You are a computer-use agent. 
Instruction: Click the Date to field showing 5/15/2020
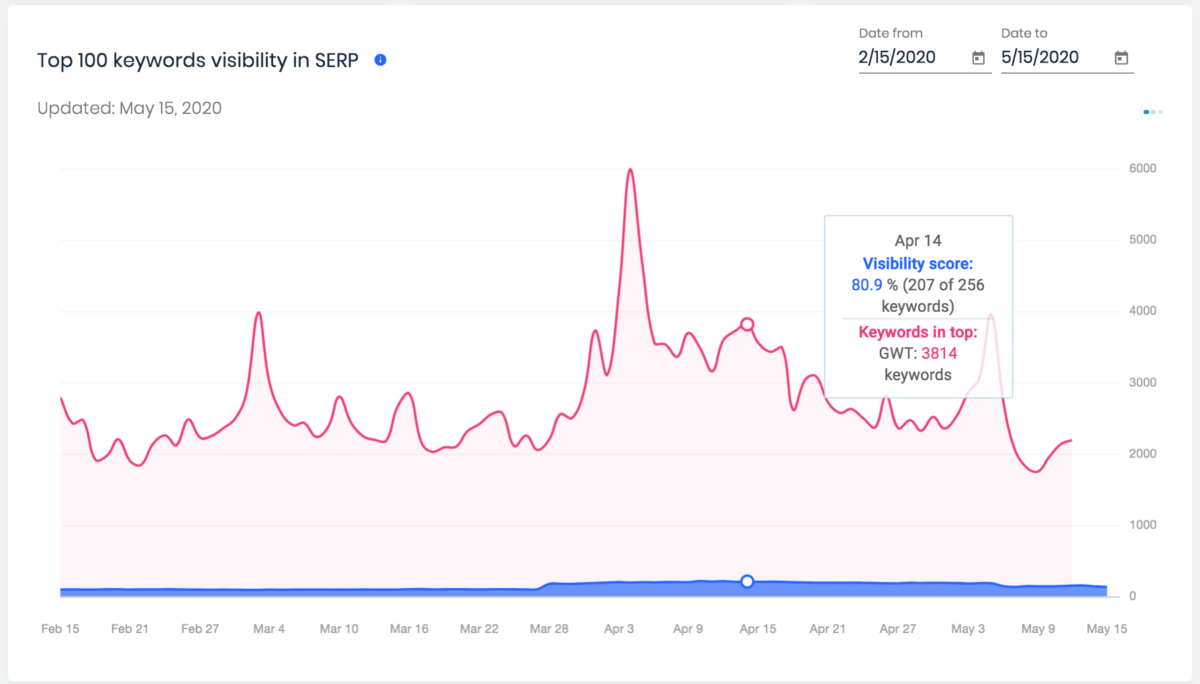1048,58
